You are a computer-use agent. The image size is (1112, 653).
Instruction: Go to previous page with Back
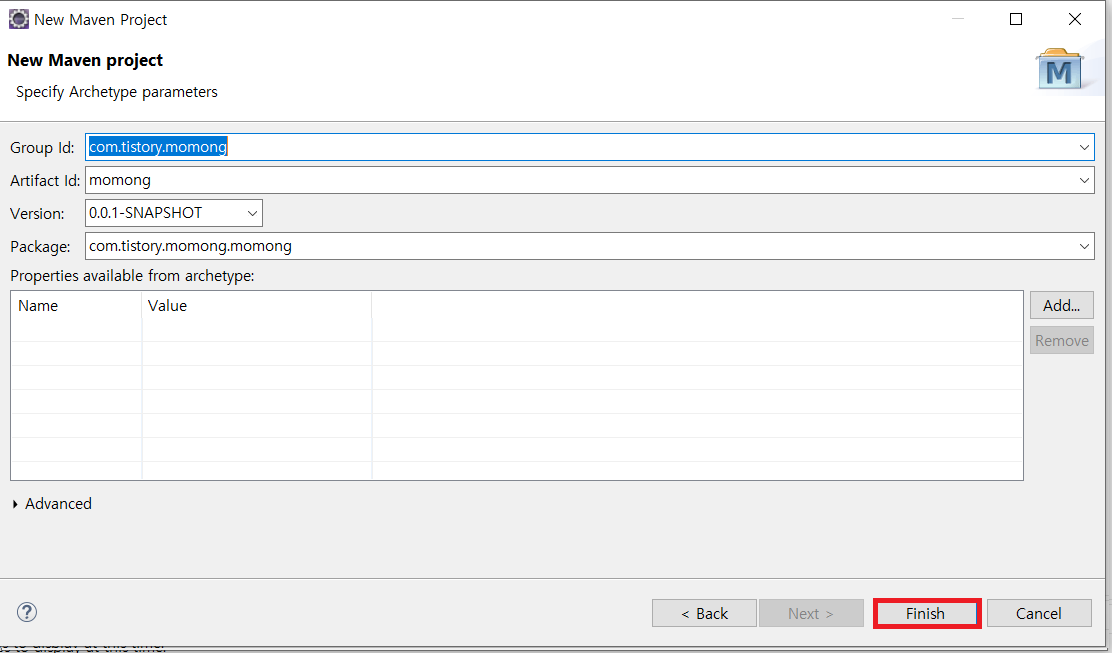(704, 613)
